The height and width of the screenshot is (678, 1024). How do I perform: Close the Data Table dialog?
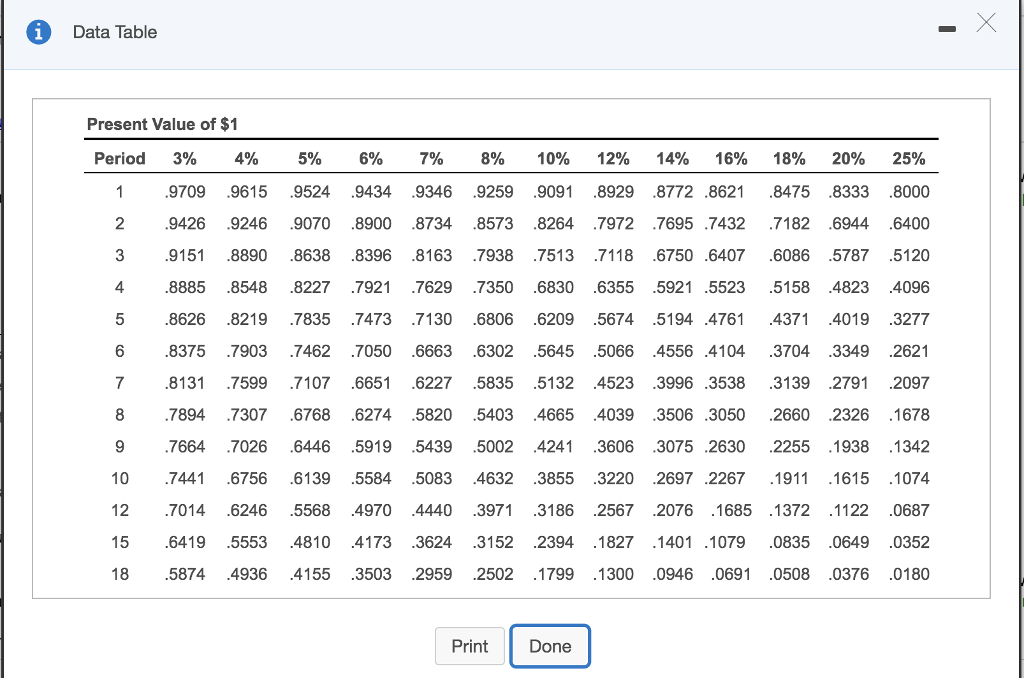(985, 22)
